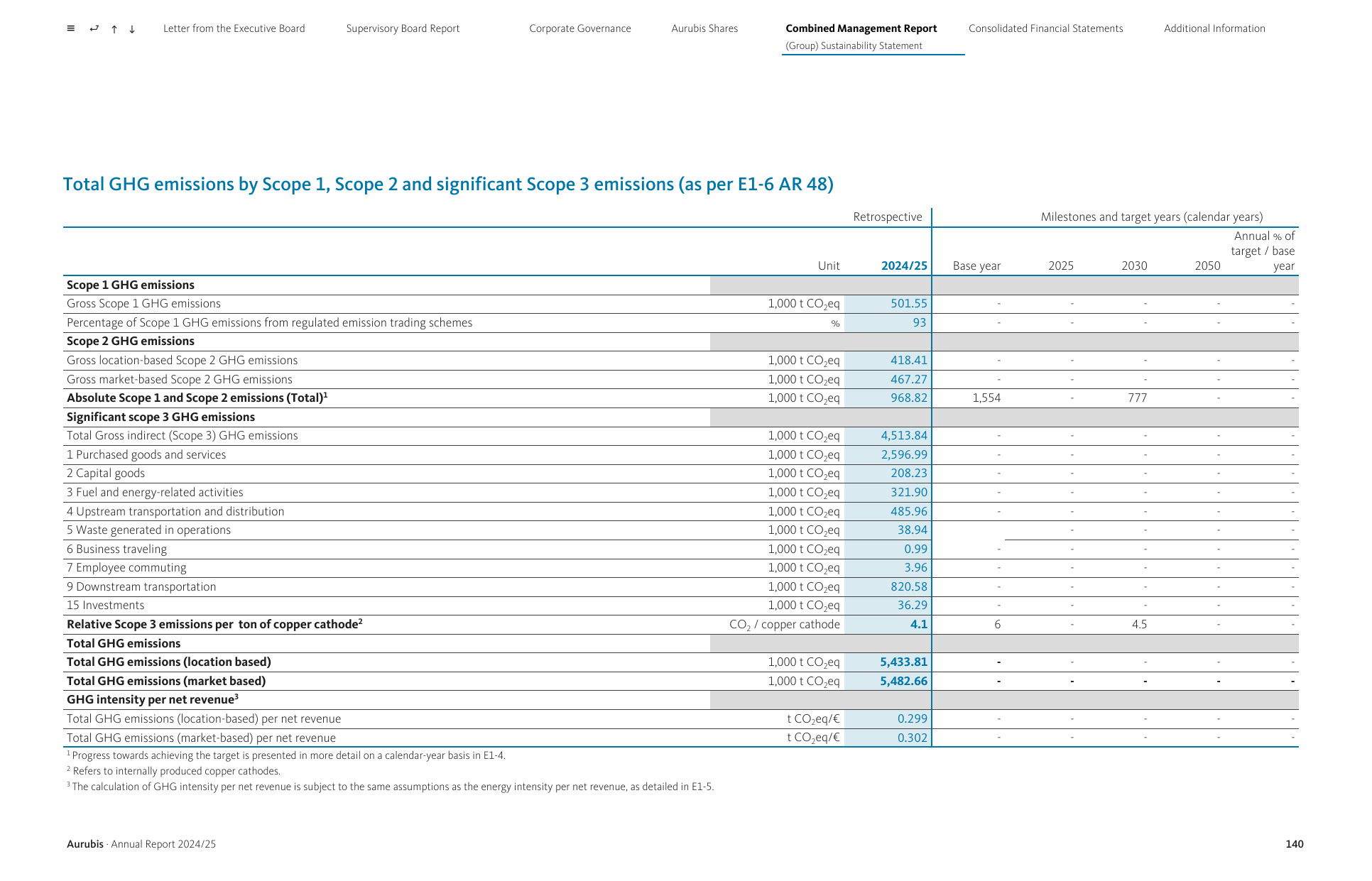Screen dimensions: 1372x881
Task: Open Consolidated Financial Statements section
Action: [1046, 28]
